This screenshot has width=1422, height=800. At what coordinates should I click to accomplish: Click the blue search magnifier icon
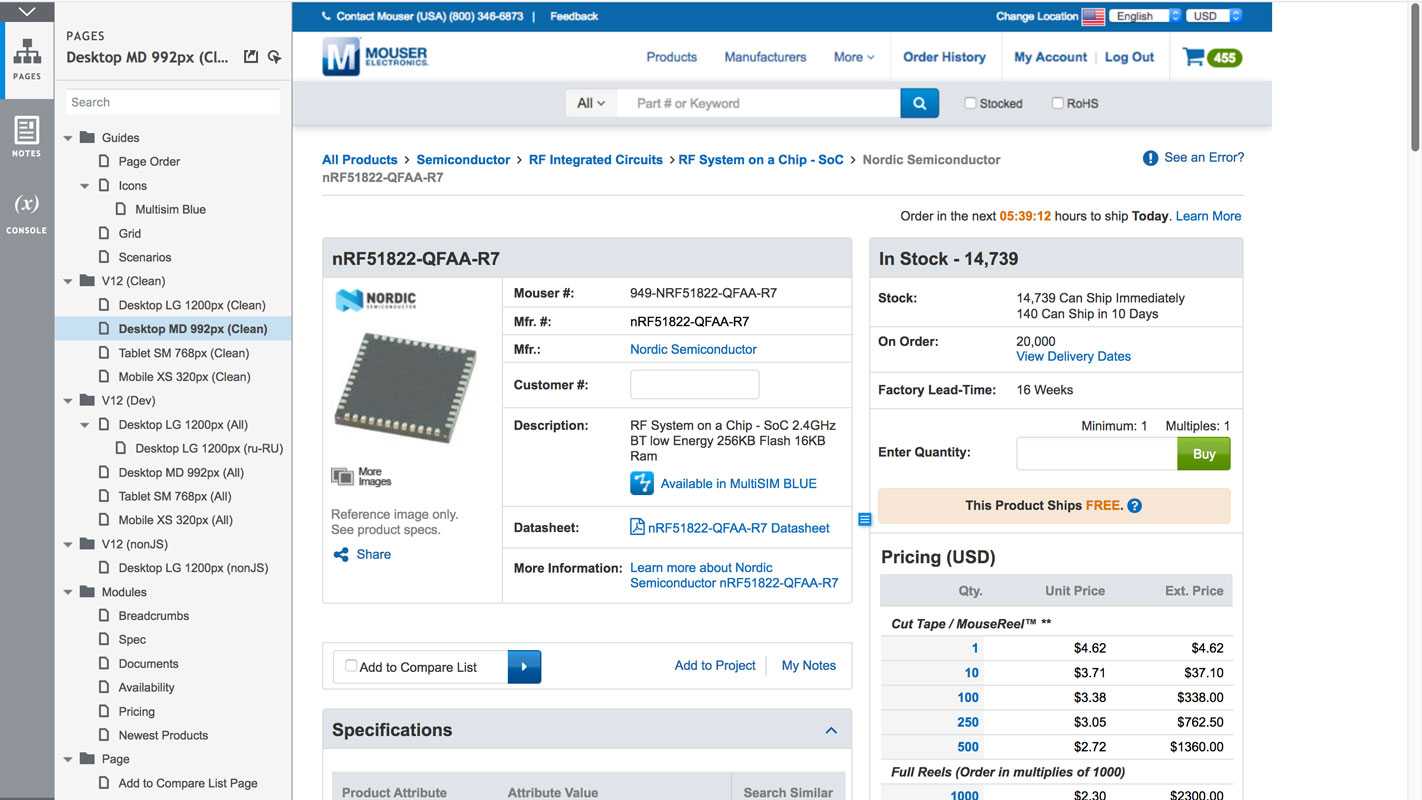918,103
